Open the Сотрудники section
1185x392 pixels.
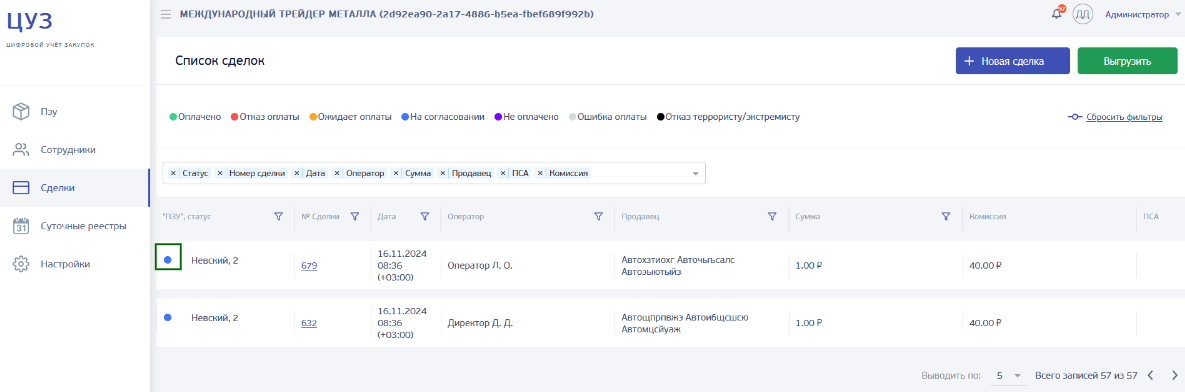click(74, 150)
